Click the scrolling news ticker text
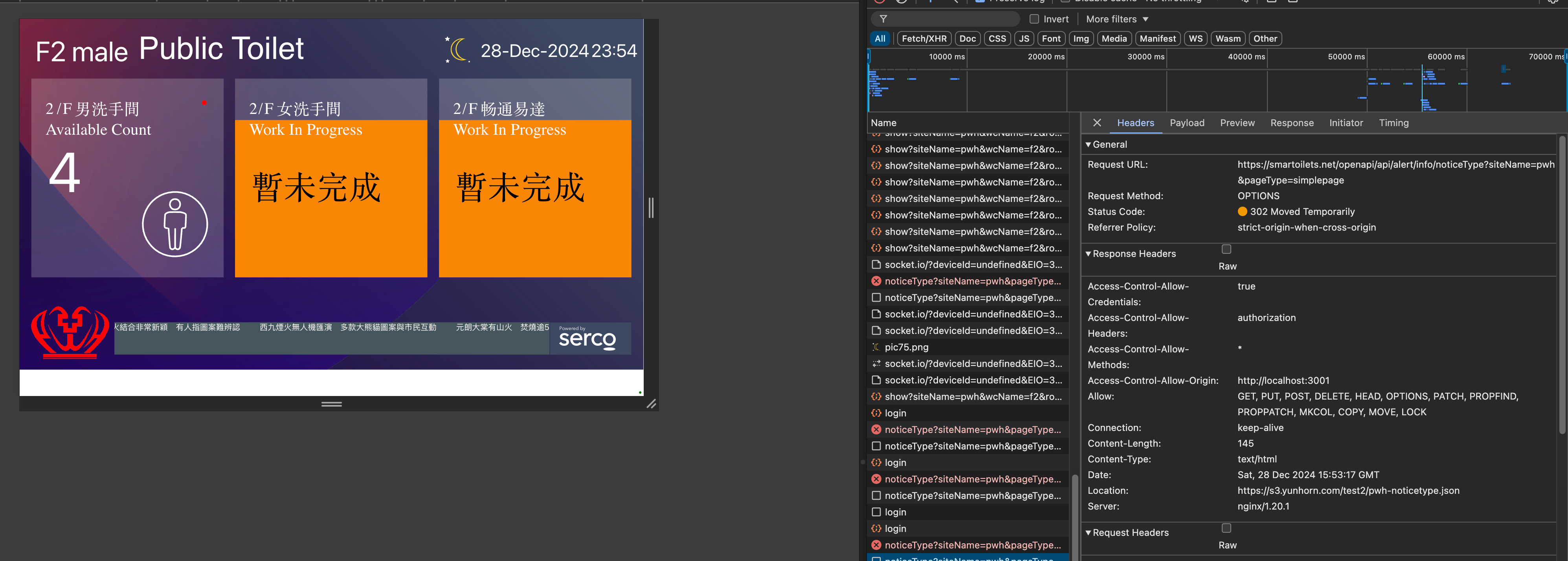The height and width of the screenshot is (561, 1568). tap(332, 327)
